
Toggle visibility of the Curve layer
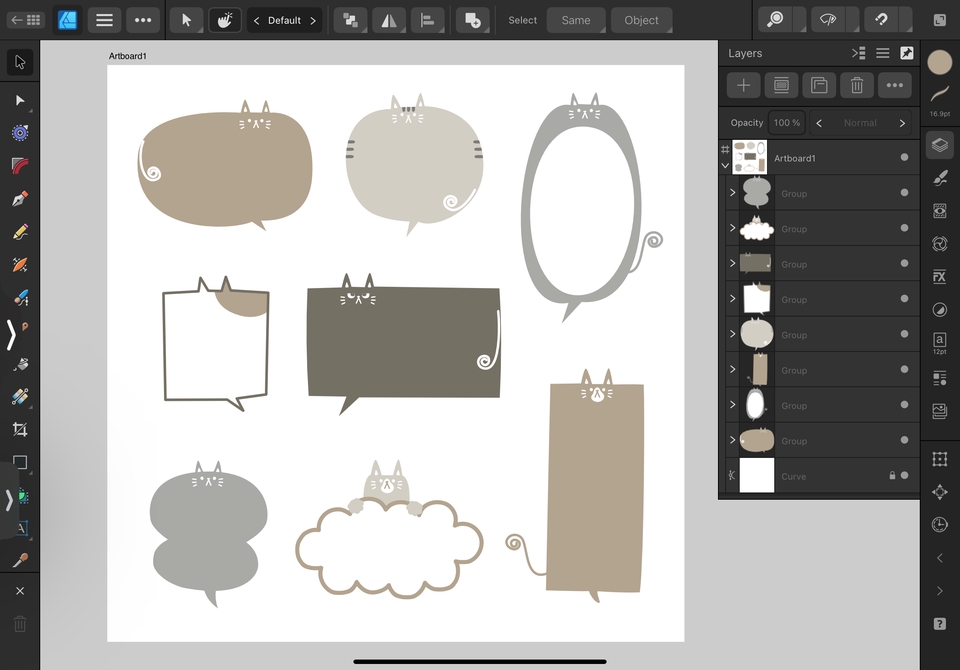tap(904, 475)
